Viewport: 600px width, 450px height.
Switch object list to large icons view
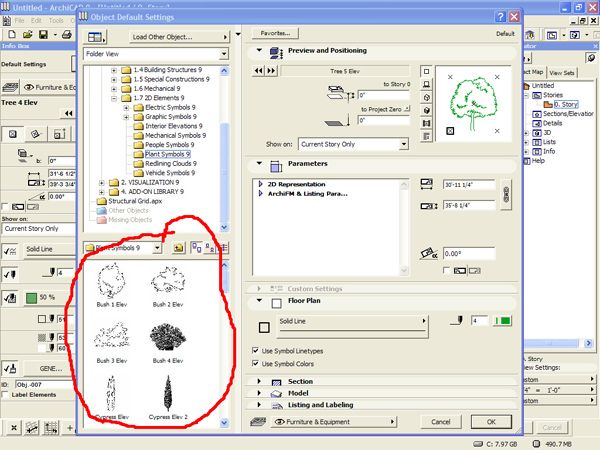pos(197,248)
